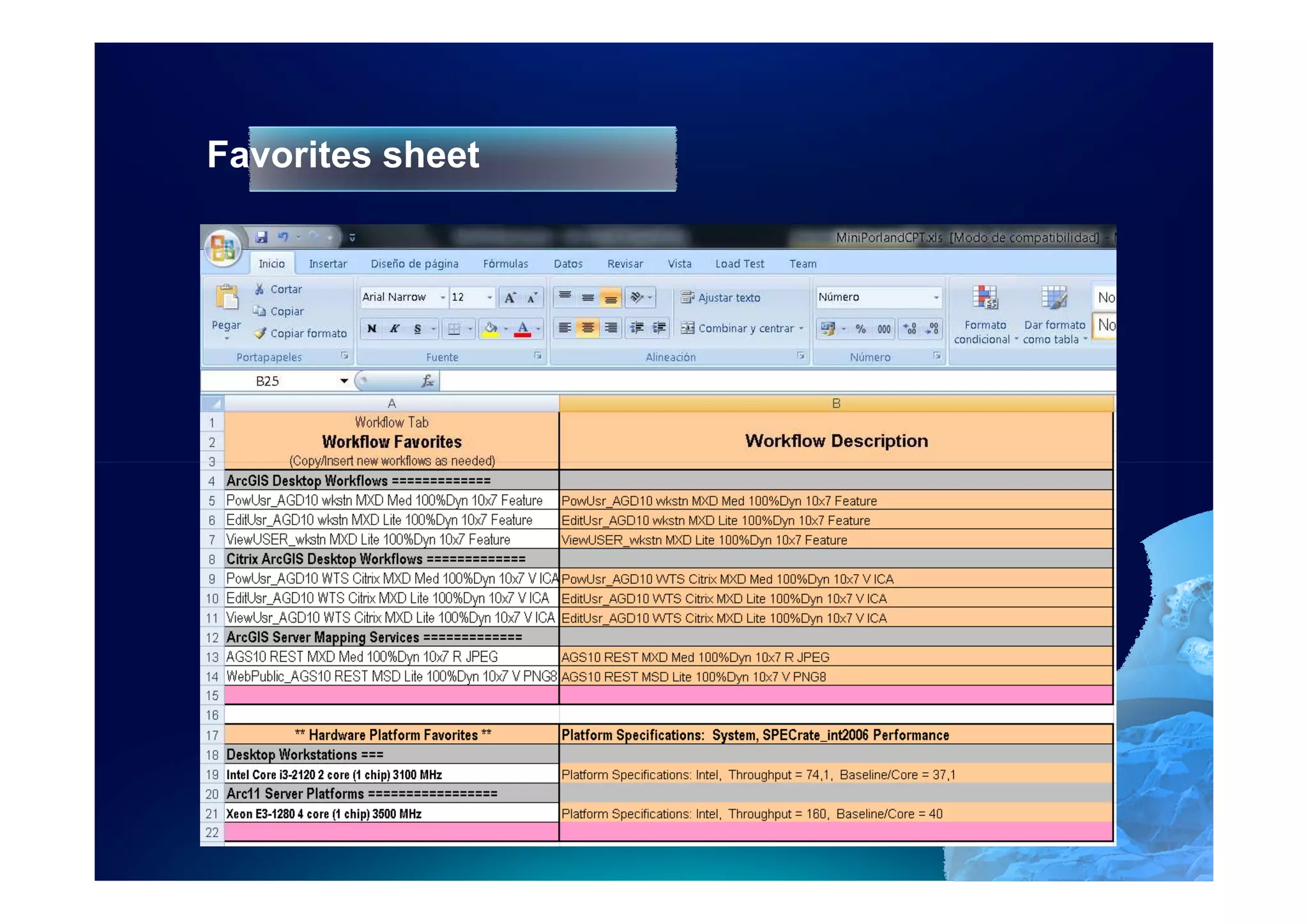Open the Número dialog launcher
The image size is (1308, 924).
pos(937,356)
